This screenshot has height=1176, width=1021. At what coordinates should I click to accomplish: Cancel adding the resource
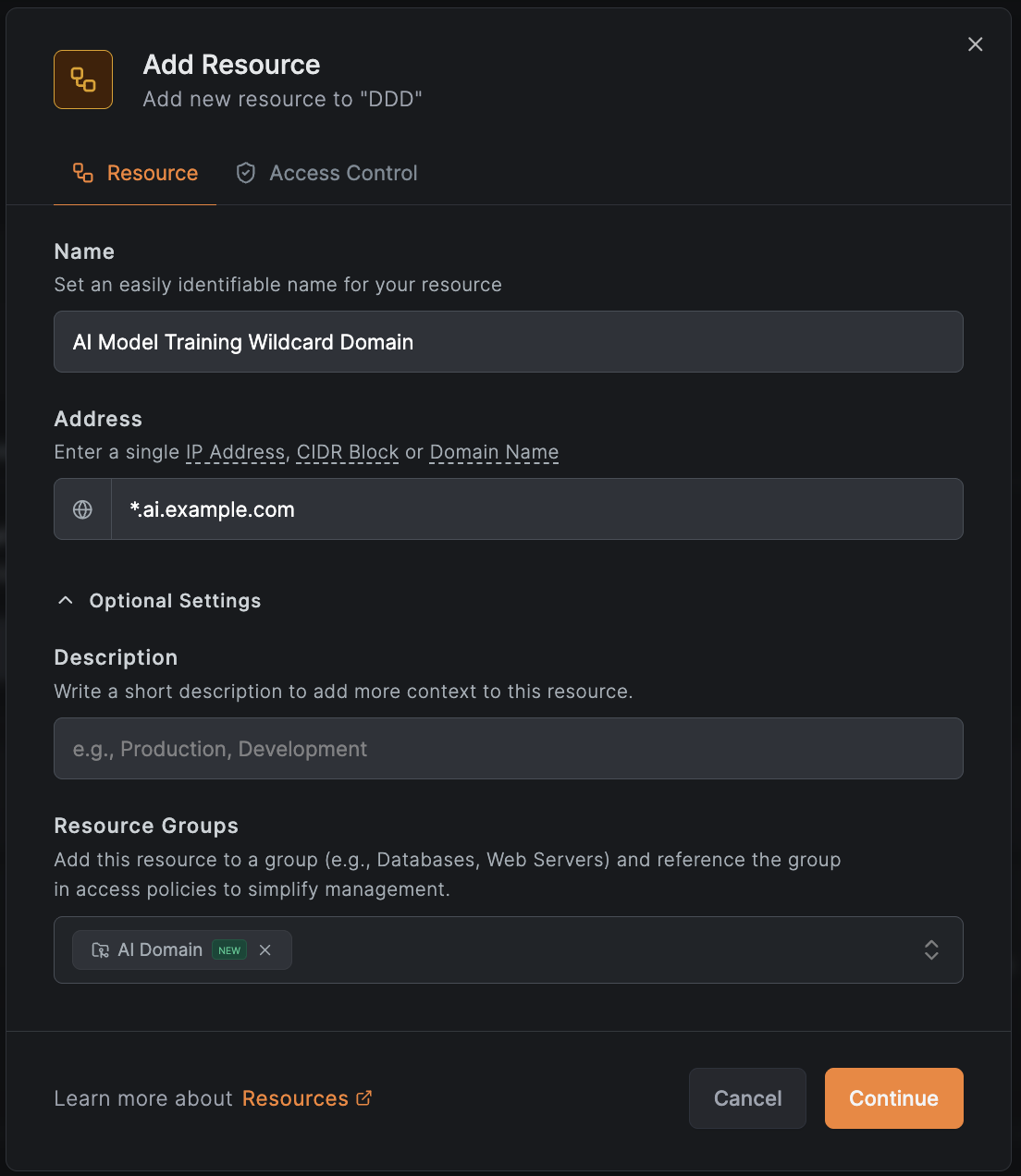coord(747,1098)
